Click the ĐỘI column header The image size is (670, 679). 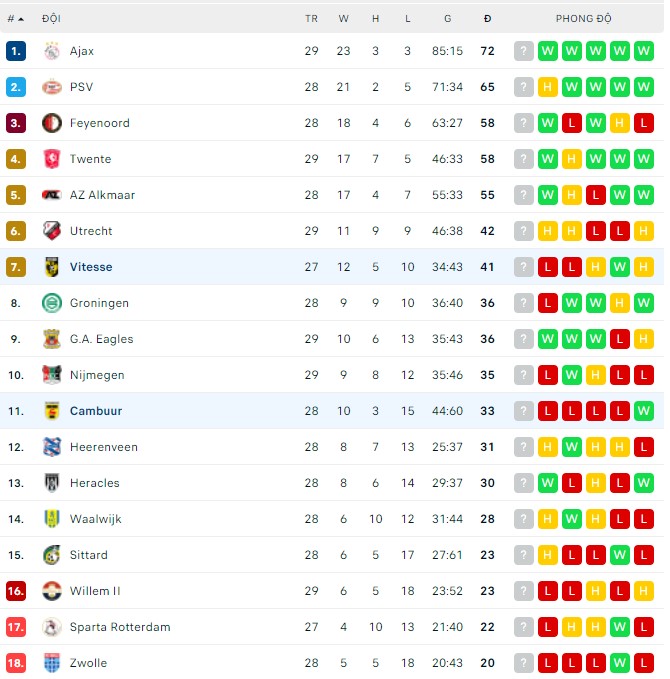click(x=51, y=19)
